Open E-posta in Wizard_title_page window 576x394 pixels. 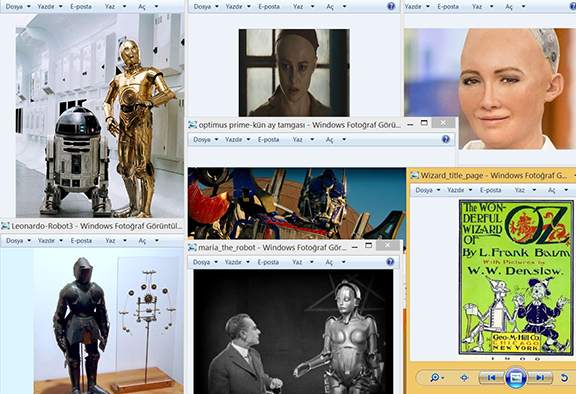coord(490,190)
